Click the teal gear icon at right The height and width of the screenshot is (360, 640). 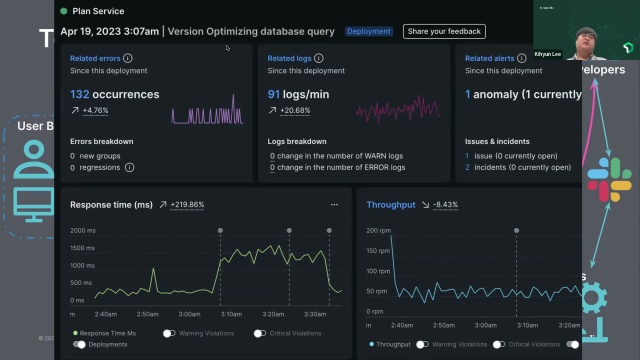[x=594, y=297]
